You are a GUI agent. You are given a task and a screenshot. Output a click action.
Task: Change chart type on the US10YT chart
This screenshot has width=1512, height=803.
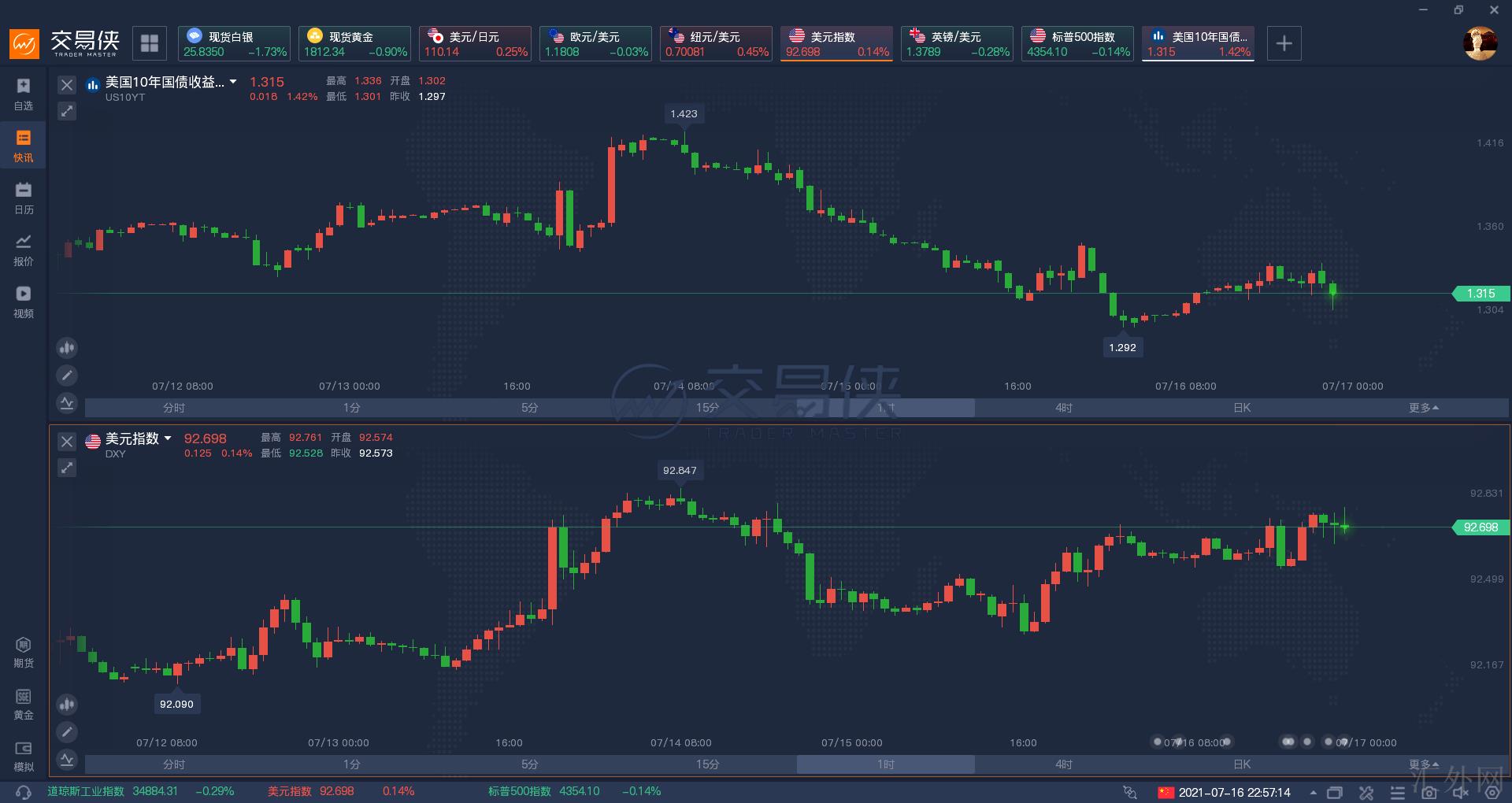coord(67,347)
